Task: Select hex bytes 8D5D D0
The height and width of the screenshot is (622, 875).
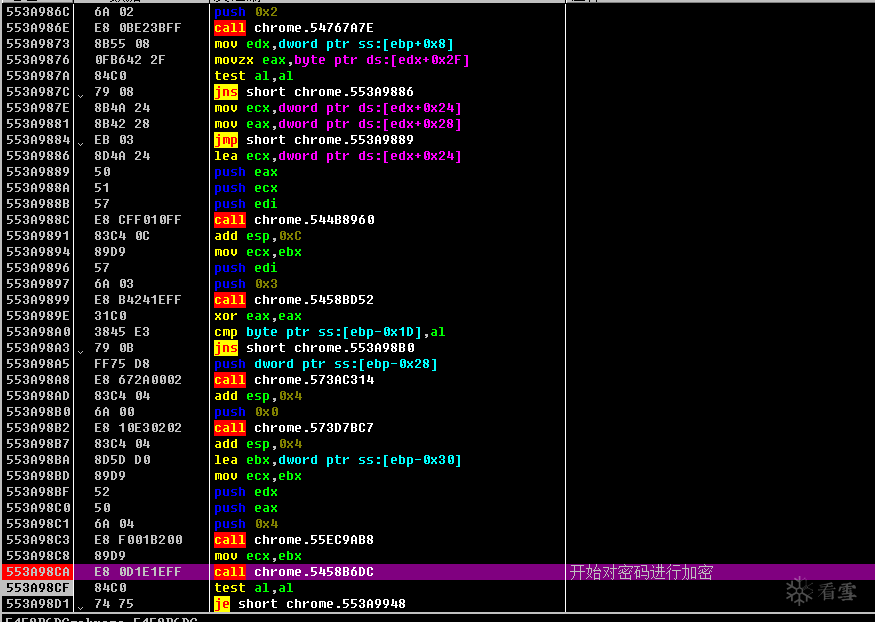Action: 122,460
